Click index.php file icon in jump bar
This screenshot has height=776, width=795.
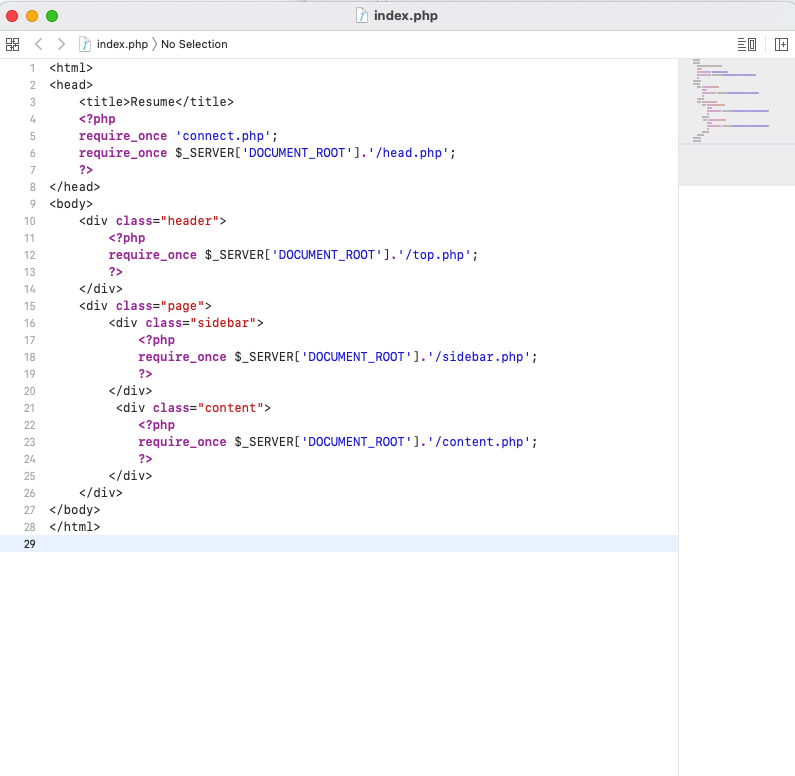(85, 44)
